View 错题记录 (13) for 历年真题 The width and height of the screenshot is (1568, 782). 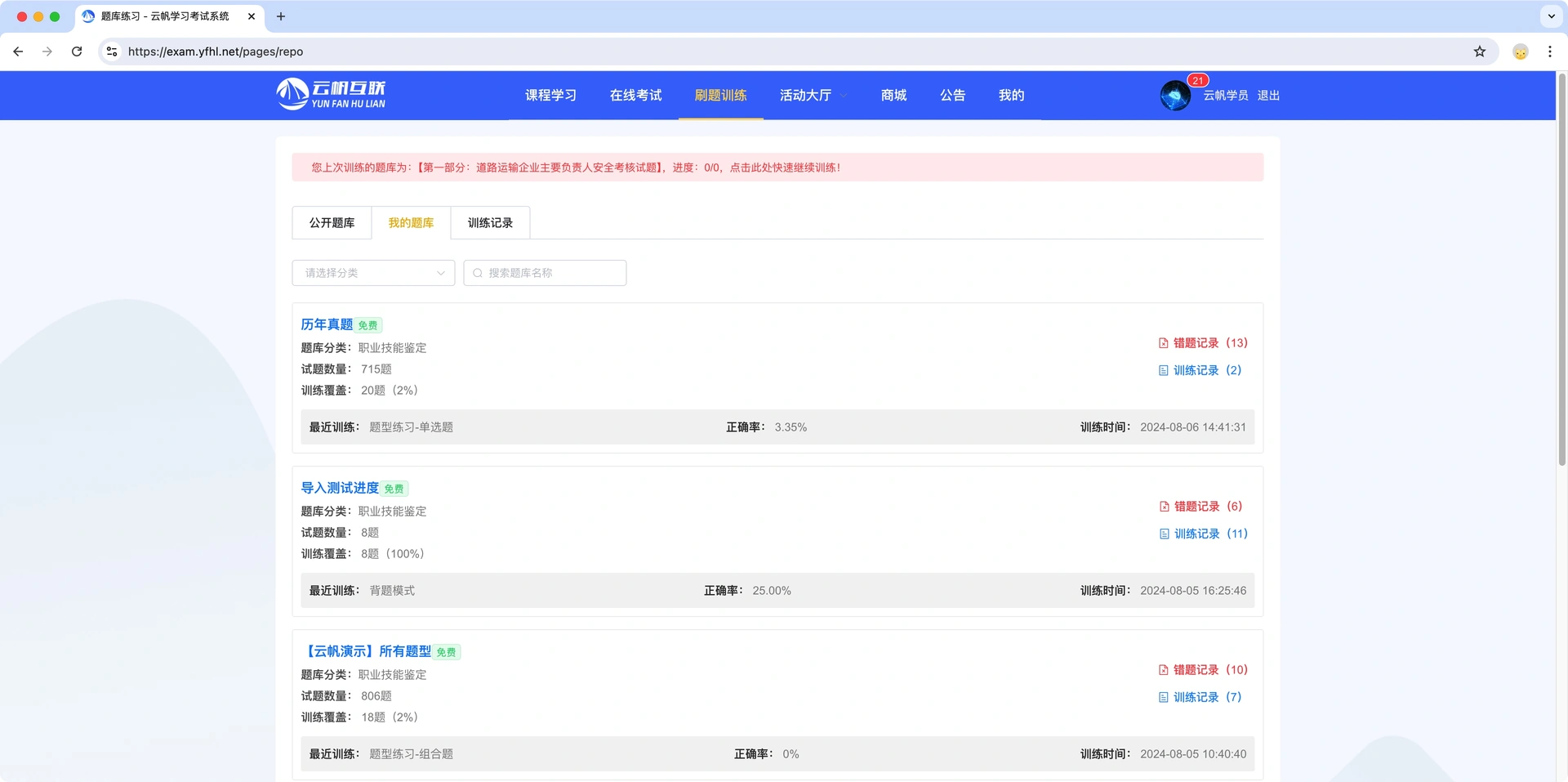pos(1203,343)
